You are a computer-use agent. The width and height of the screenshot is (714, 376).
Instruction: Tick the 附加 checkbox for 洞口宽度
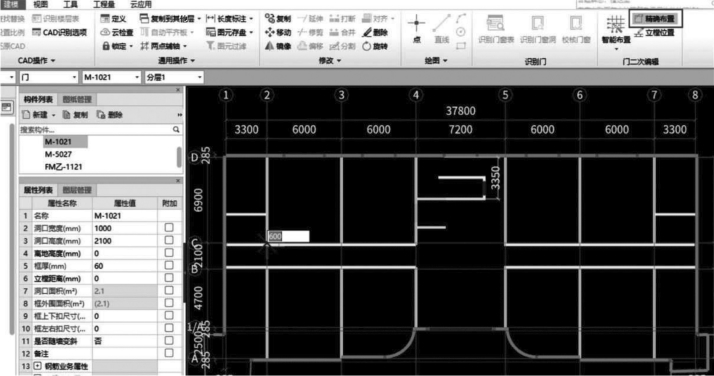click(x=169, y=228)
